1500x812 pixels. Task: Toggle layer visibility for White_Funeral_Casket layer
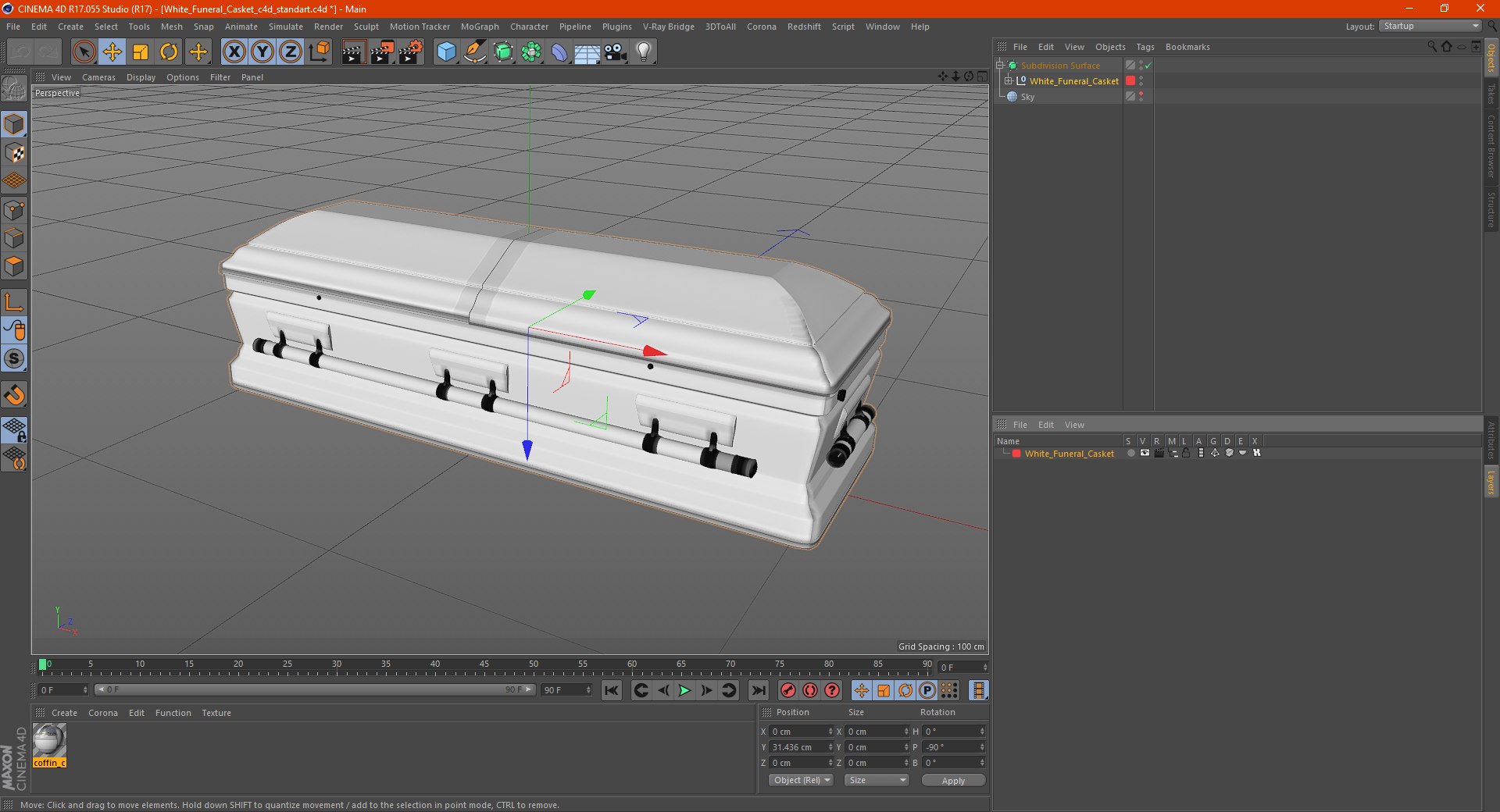(x=1145, y=453)
